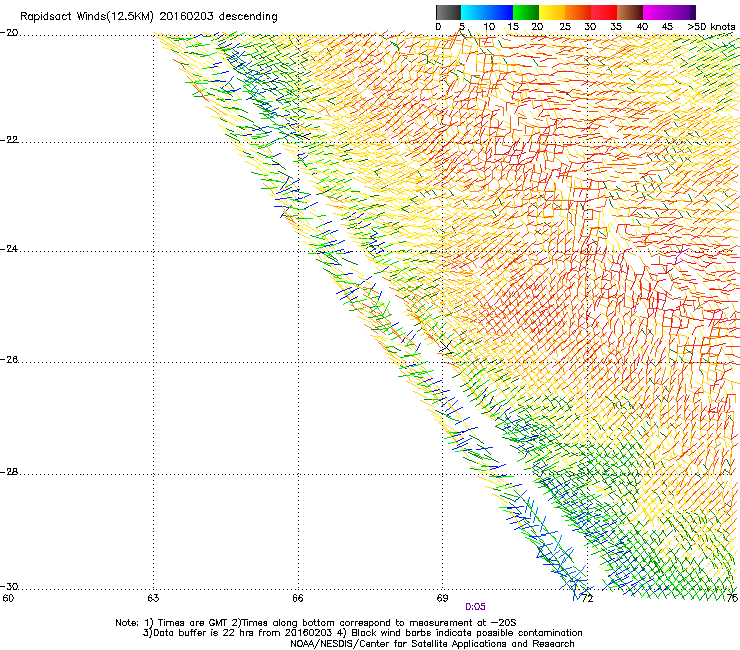This screenshot has height=650, width=740.
Task: Click the -24 latitude axis label
Action: click(9, 248)
